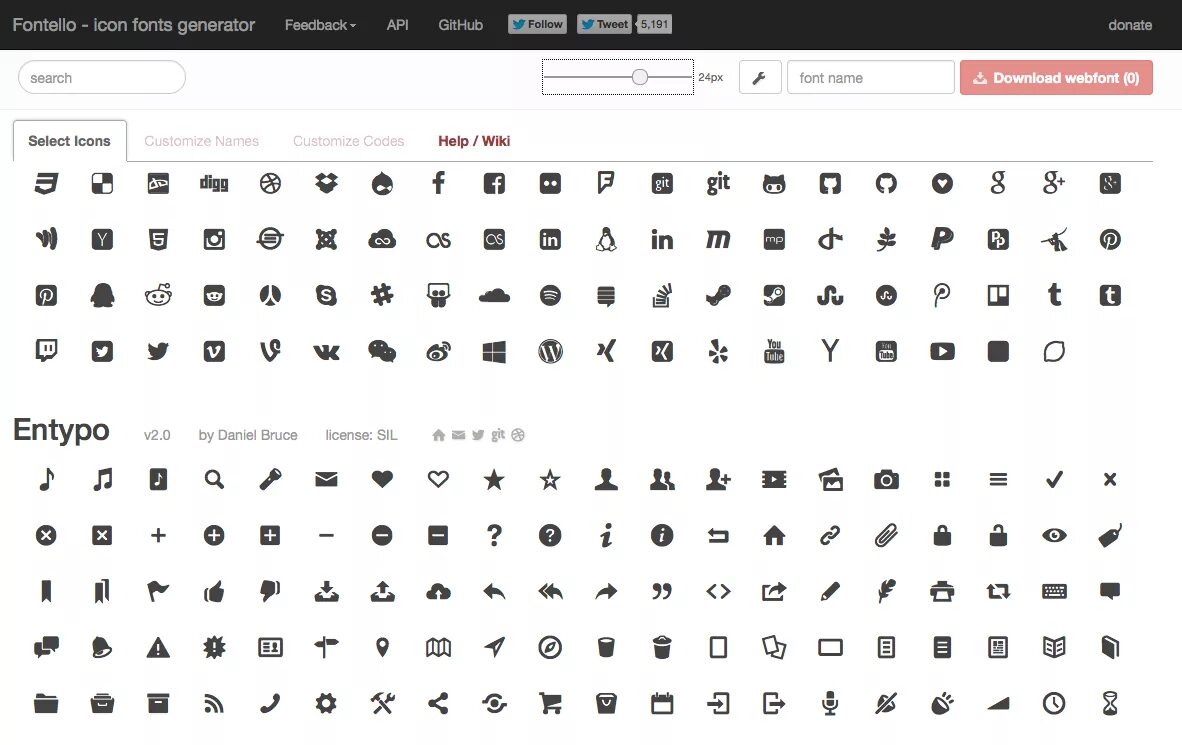The height and width of the screenshot is (745, 1182).
Task: Select the WordPress icon
Action: [549, 351]
